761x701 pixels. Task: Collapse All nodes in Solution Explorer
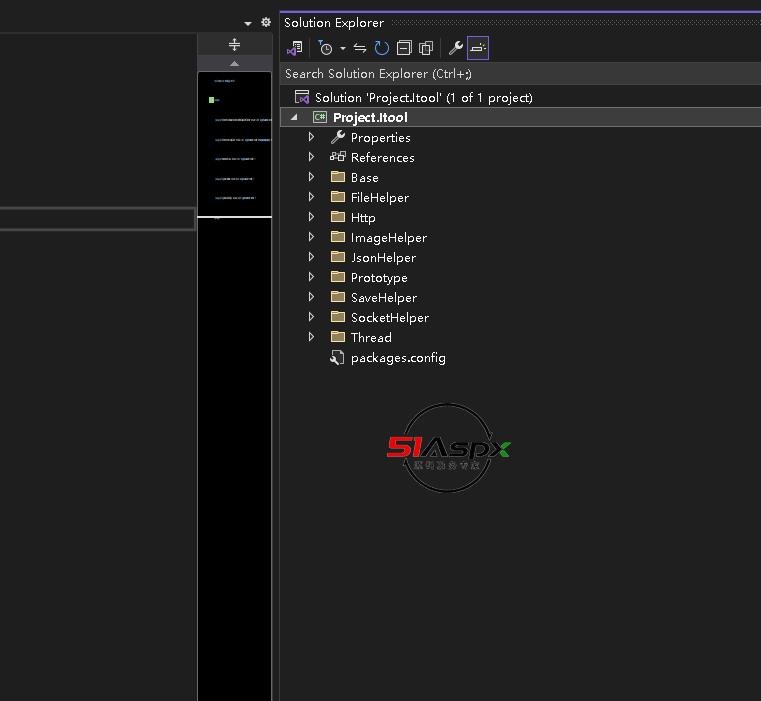[404, 48]
